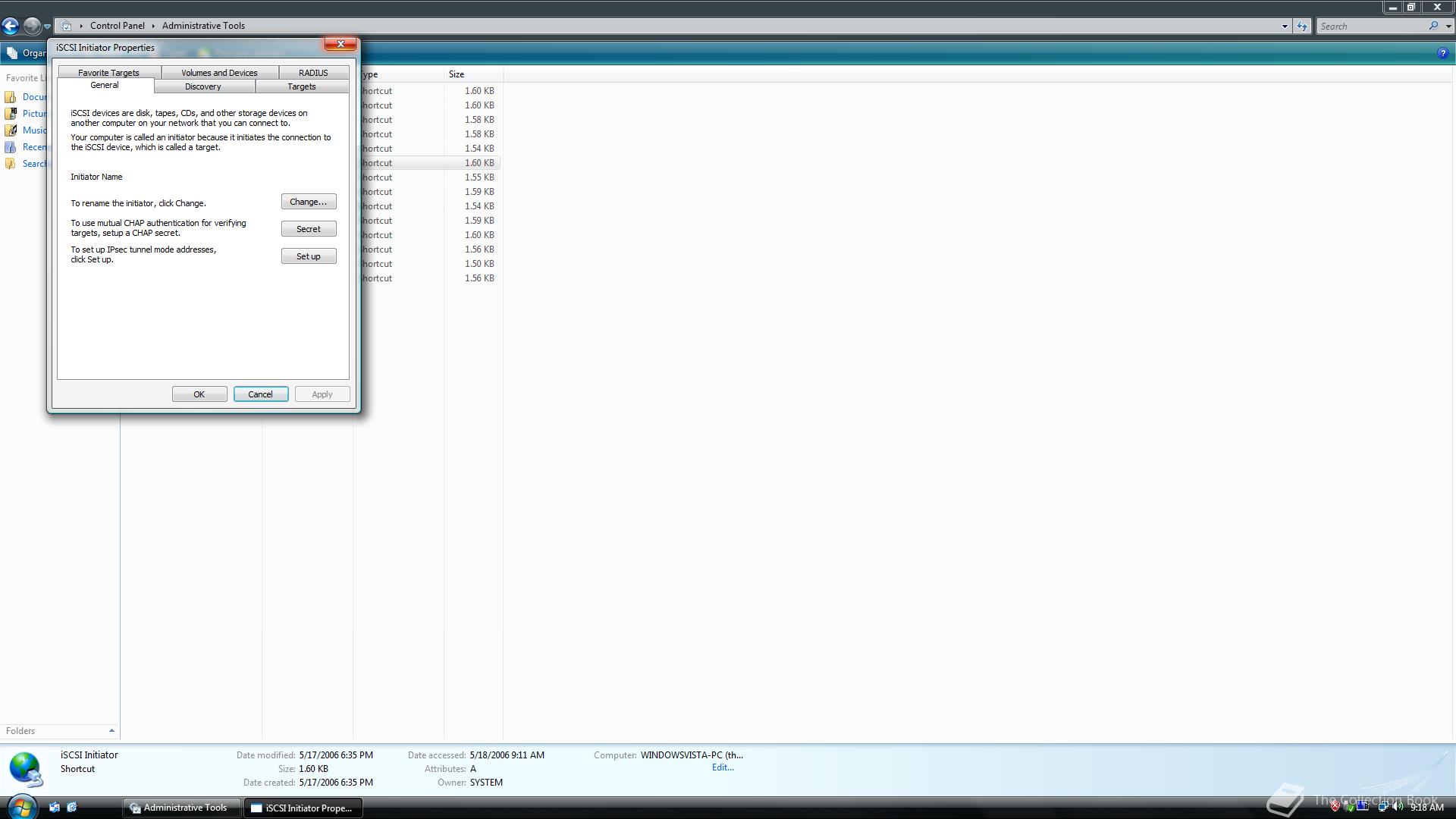Expand the arrow after Control Panel breadcrumb
1456x819 pixels.
[x=153, y=26]
